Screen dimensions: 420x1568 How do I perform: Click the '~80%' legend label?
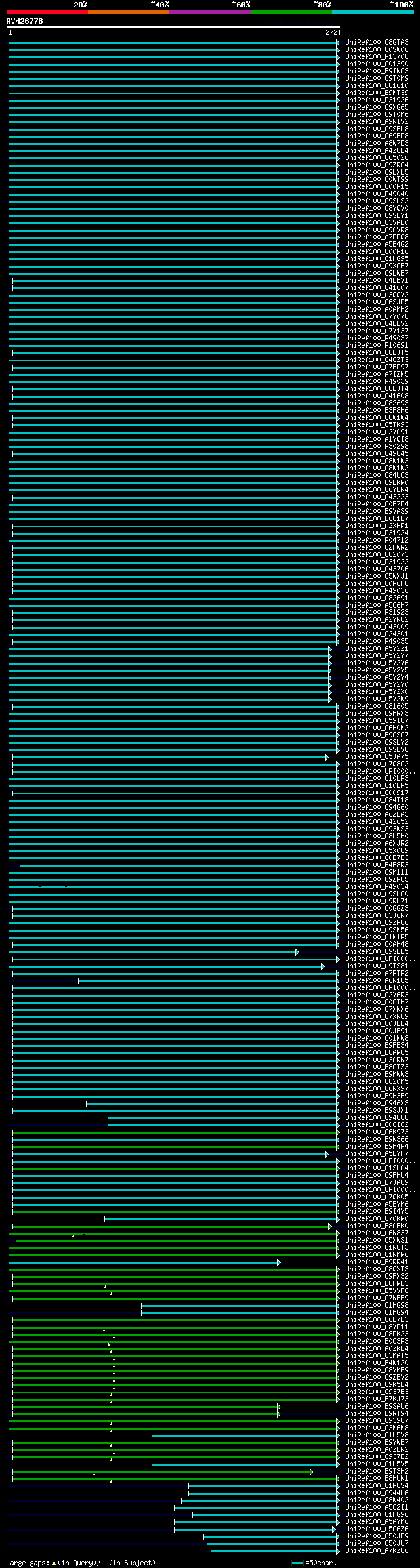pyautogui.click(x=322, y=5)
